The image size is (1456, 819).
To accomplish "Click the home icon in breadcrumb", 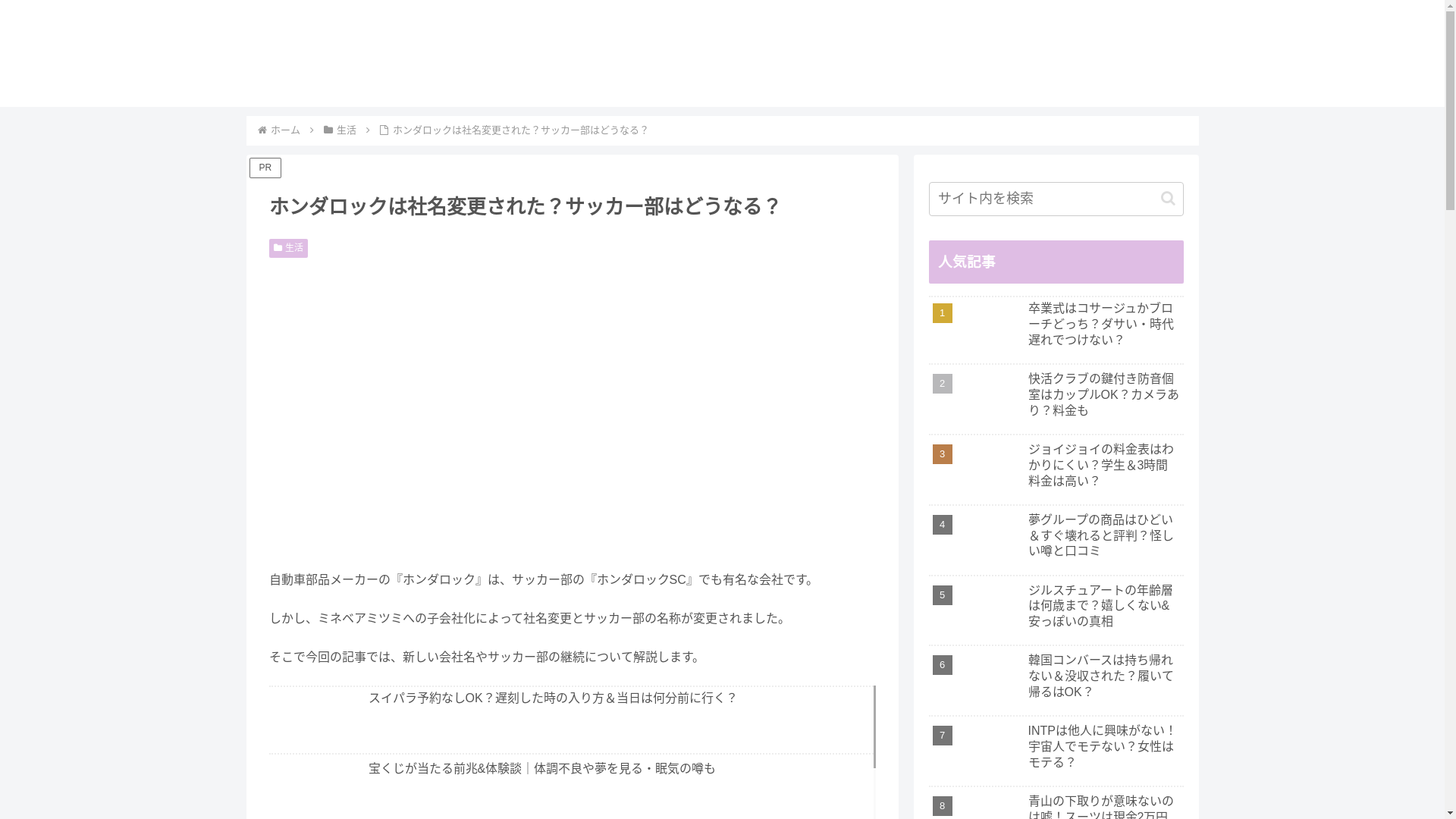I will coord(262,130).
